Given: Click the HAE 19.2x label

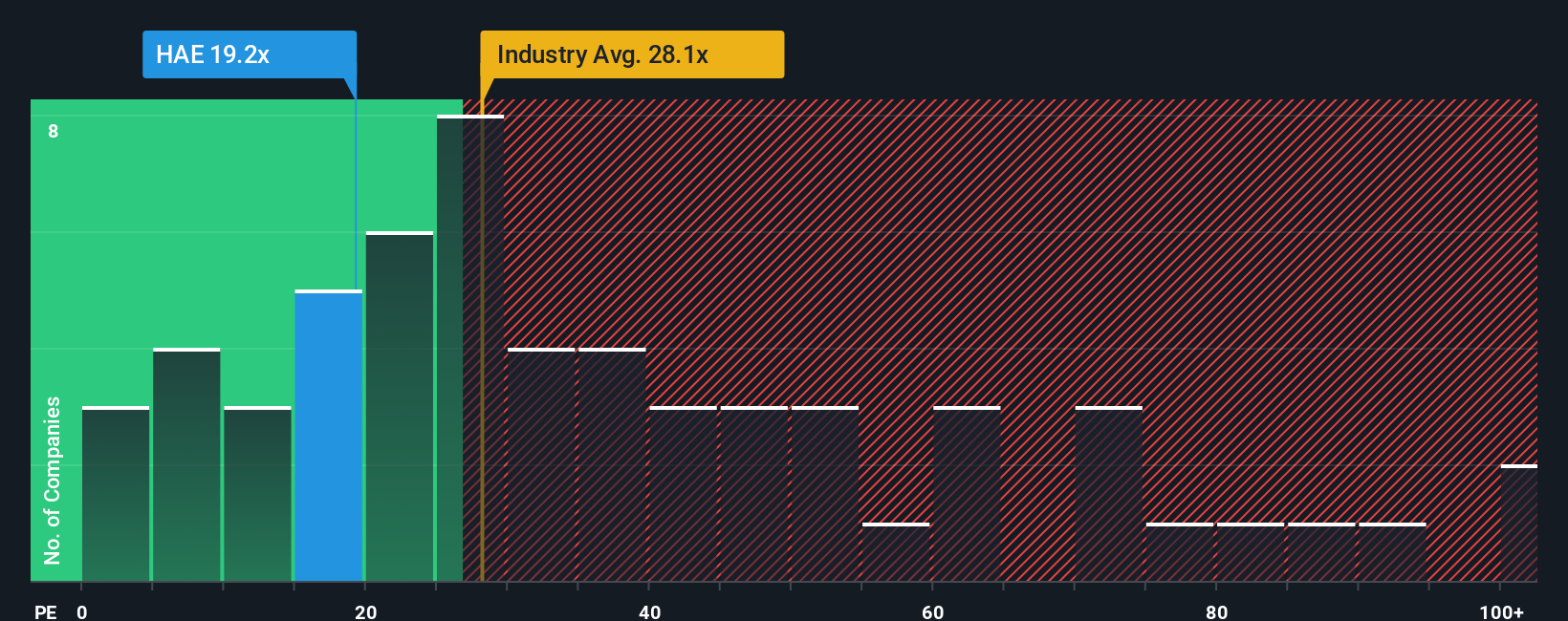Looking at the screenshot, I should pos(250,54).
